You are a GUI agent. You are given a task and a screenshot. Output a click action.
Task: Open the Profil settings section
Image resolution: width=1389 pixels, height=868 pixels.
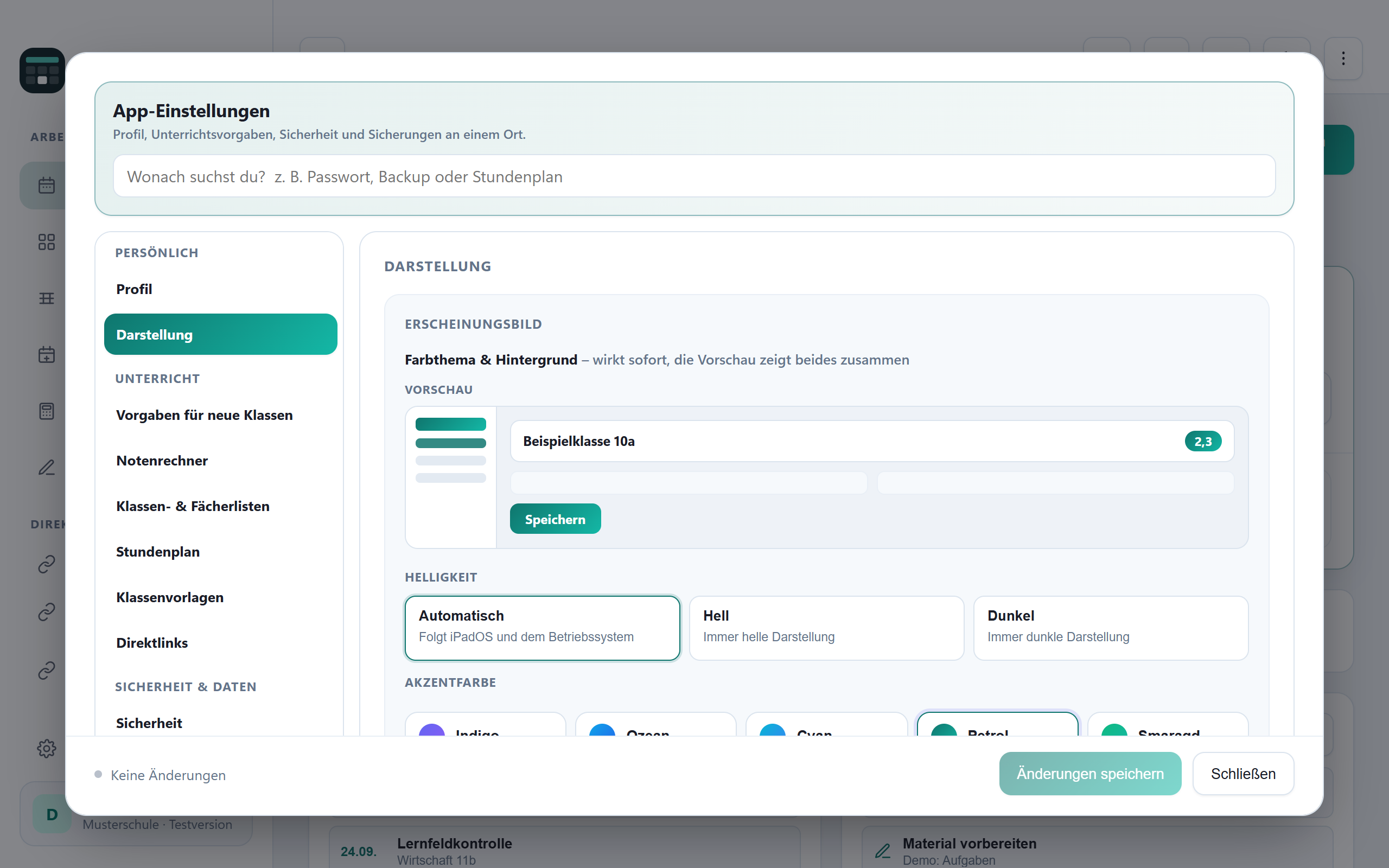[x=220, y=289]
